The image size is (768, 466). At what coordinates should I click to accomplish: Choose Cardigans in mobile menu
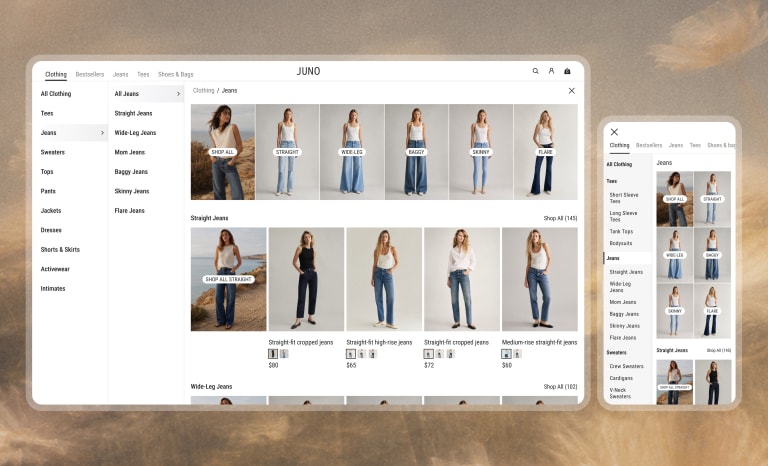(x=621, y=378)
